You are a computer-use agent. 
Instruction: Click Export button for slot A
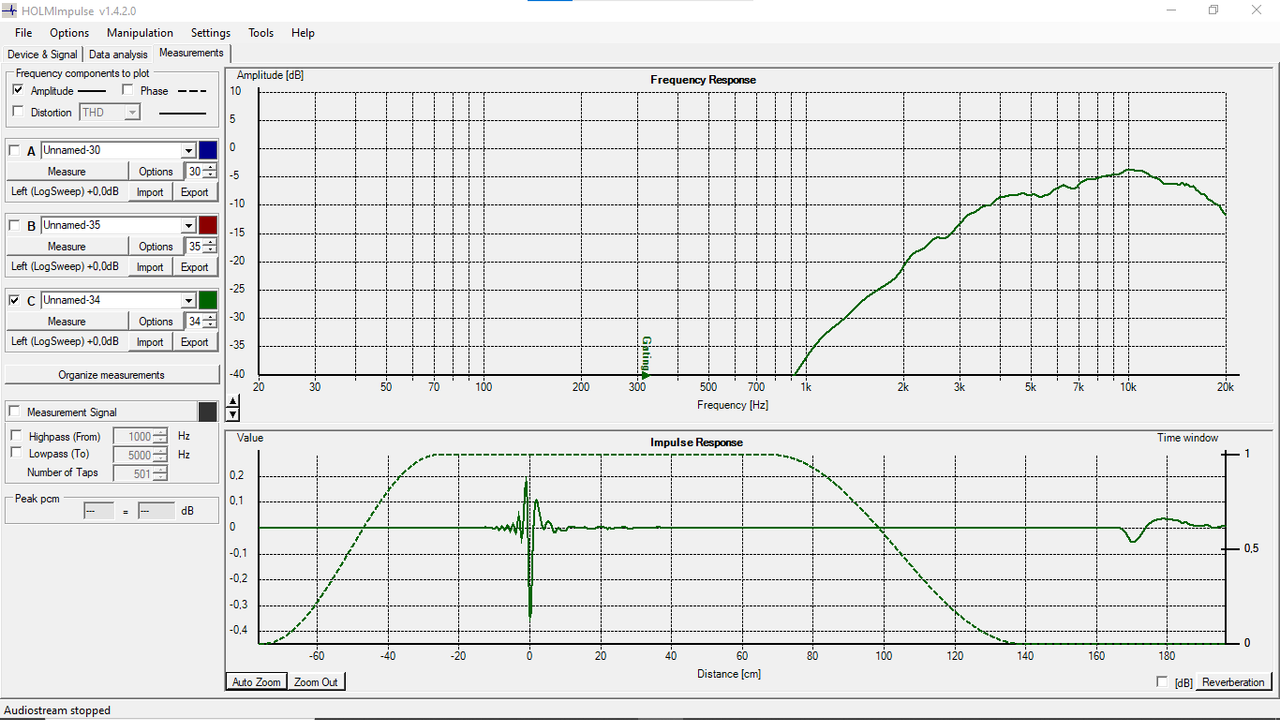point(195,192)
